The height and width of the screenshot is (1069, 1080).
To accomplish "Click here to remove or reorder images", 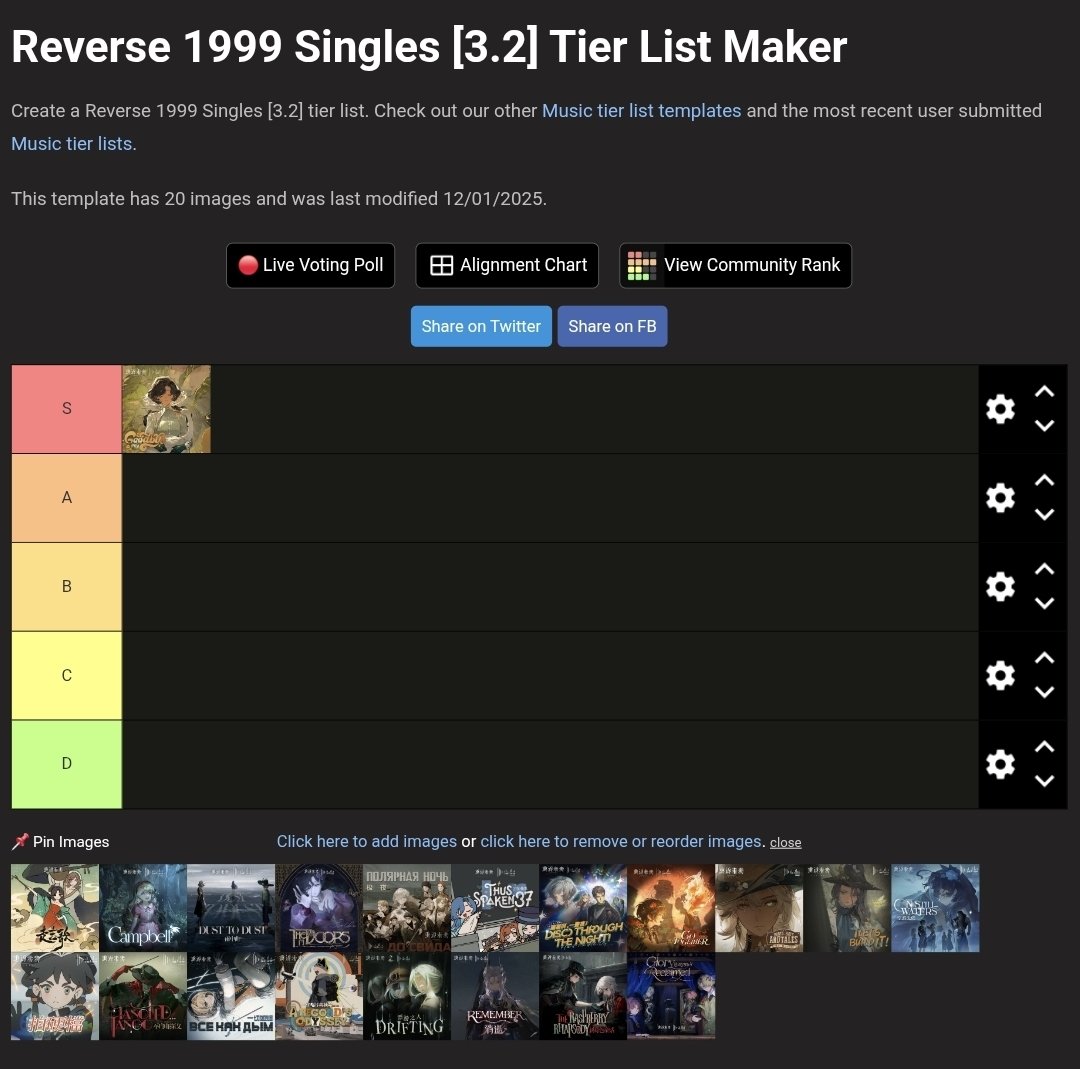I will [x=621, y=841].
